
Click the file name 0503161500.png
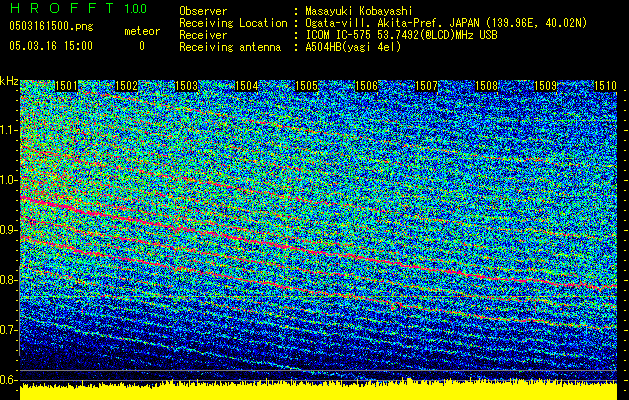51,26
